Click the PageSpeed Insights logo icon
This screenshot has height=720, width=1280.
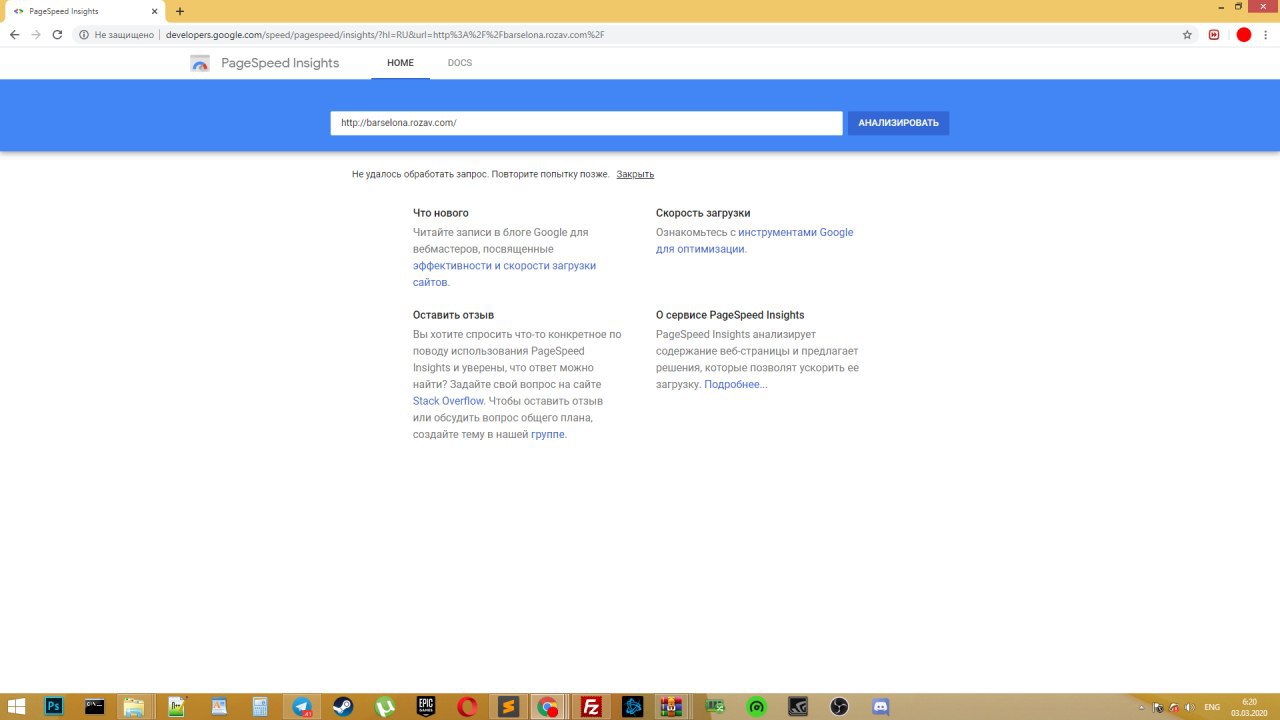pos(200,63)
